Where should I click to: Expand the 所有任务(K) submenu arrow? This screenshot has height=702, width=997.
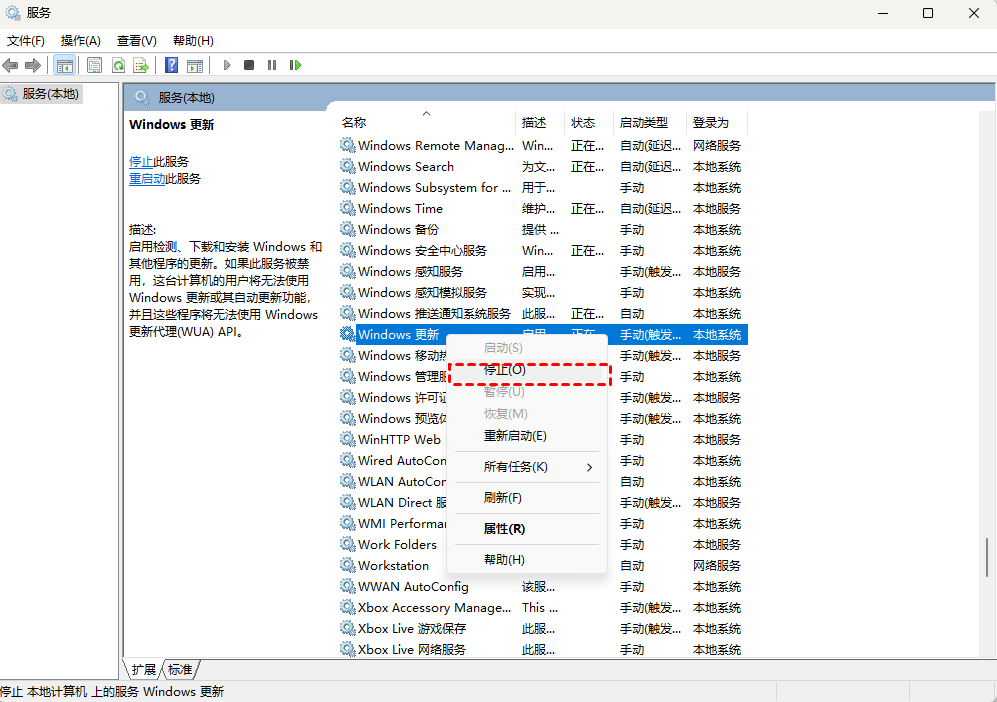589,467
